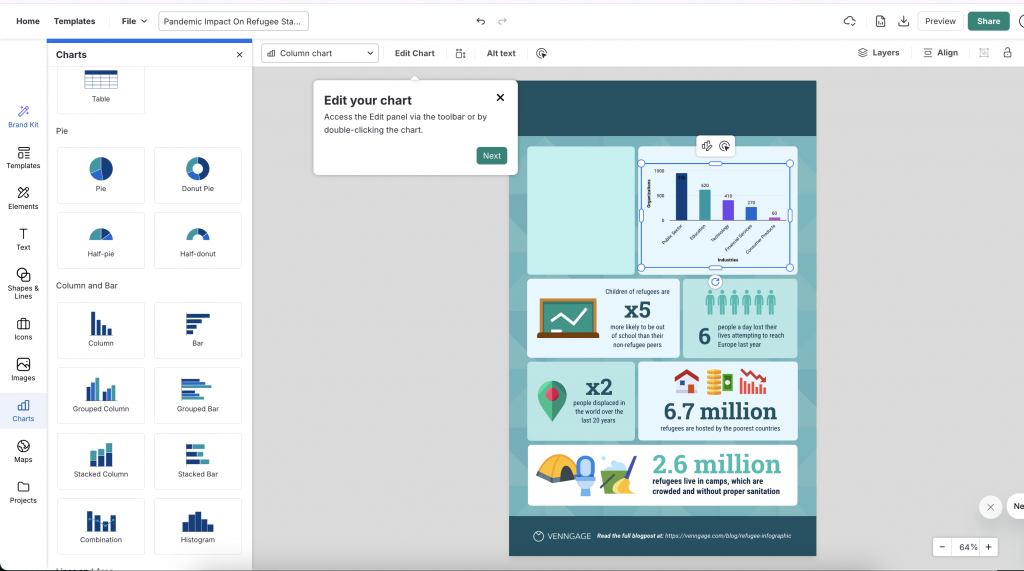The width and height of the screenshot is (1024, 571).
Task: Insert a Stacked Bar chart
Action: point(198,461)
